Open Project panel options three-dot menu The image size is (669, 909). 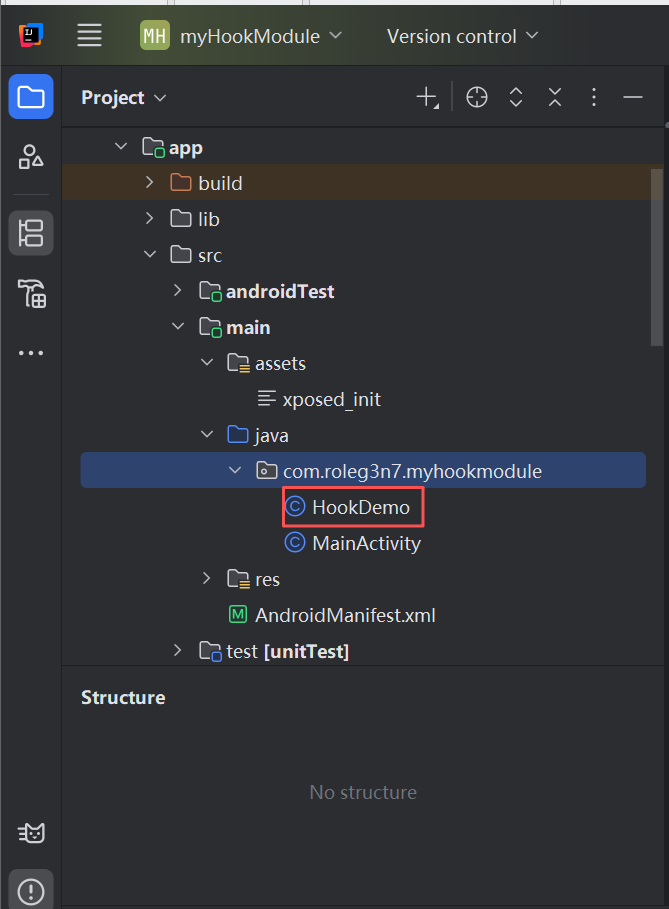(x=594, y=97)
